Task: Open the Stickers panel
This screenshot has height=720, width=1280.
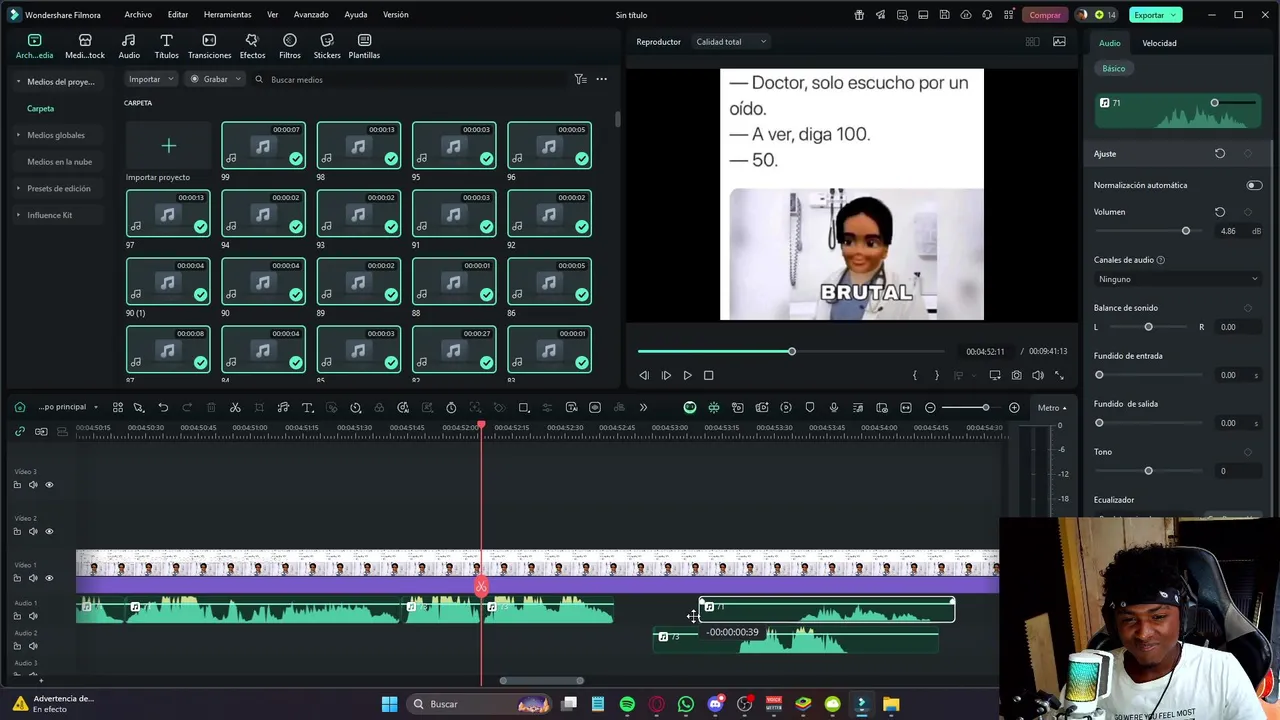Action: [327, 45]
